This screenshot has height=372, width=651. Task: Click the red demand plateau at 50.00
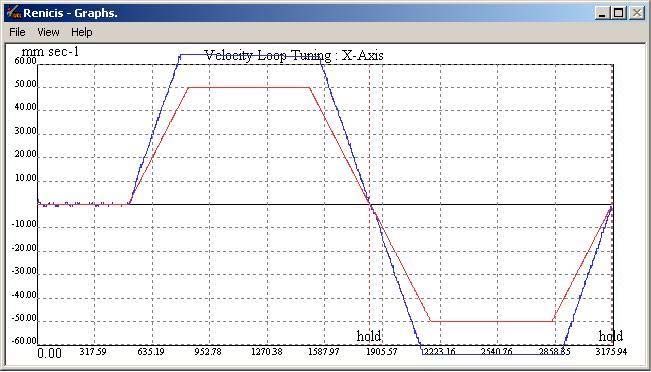pyautogui.click(x=249, y=87)
